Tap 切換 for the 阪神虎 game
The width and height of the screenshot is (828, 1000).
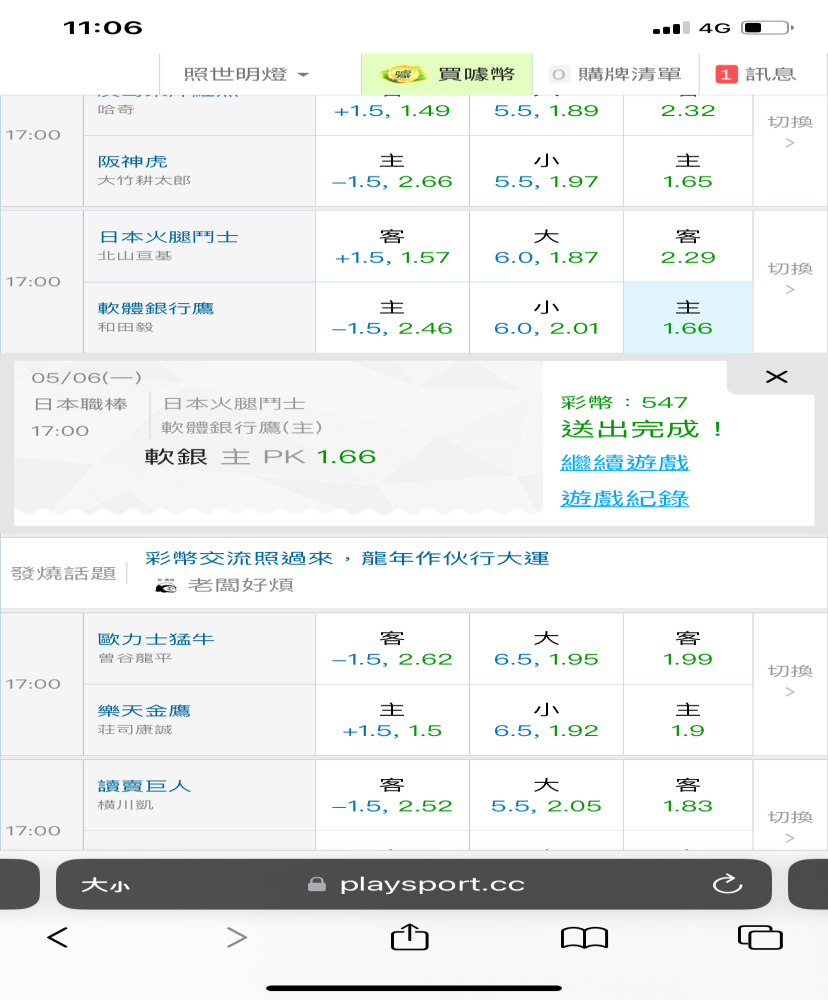[790, 131]
